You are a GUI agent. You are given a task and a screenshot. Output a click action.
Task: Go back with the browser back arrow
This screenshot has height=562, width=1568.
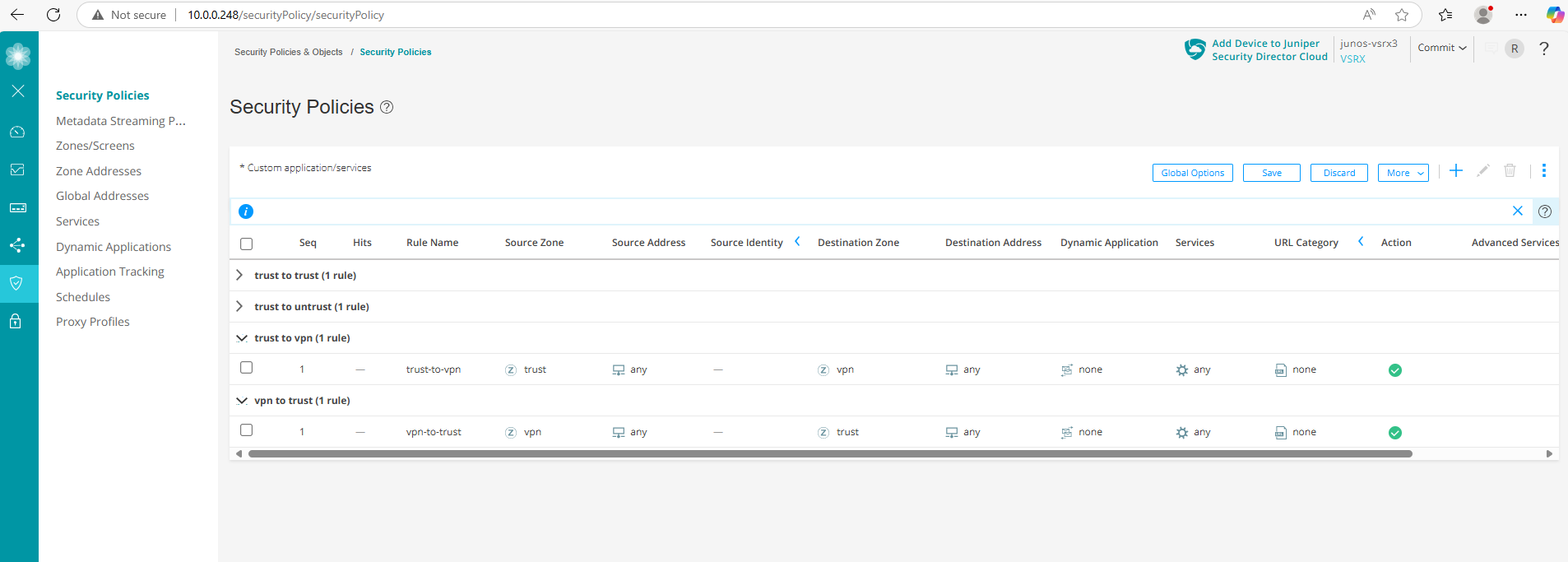pyautogui.click(x=17, y=15)
